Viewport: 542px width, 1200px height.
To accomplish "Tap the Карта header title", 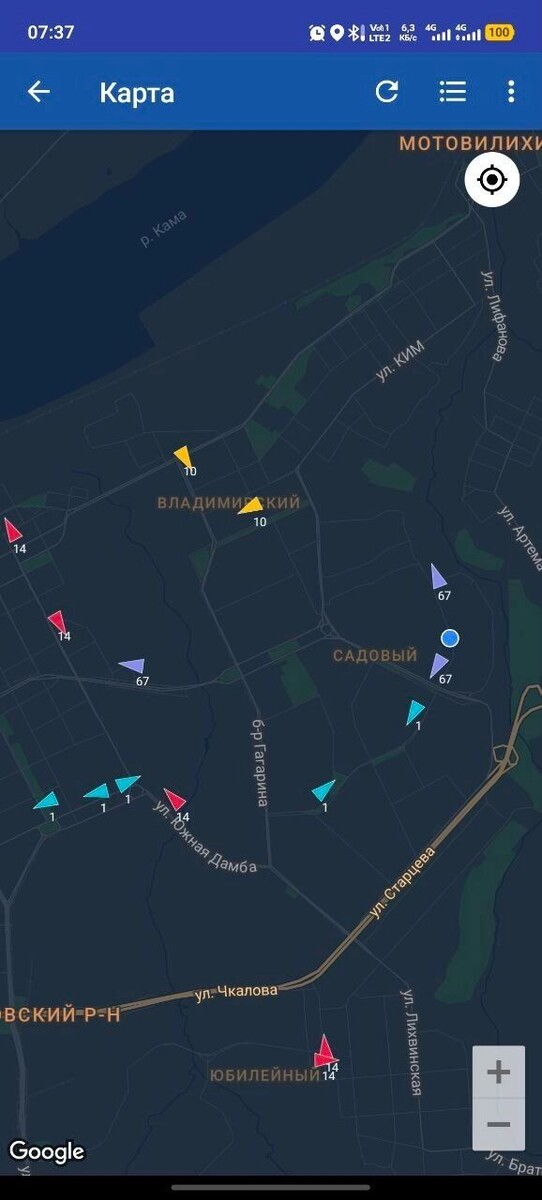I will pos(137,93).
